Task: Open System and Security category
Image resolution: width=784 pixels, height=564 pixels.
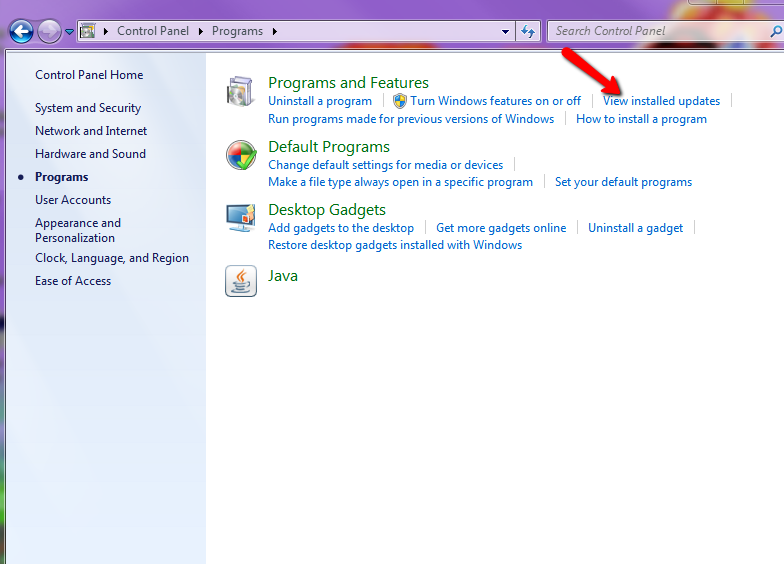Action: (88, 108)
